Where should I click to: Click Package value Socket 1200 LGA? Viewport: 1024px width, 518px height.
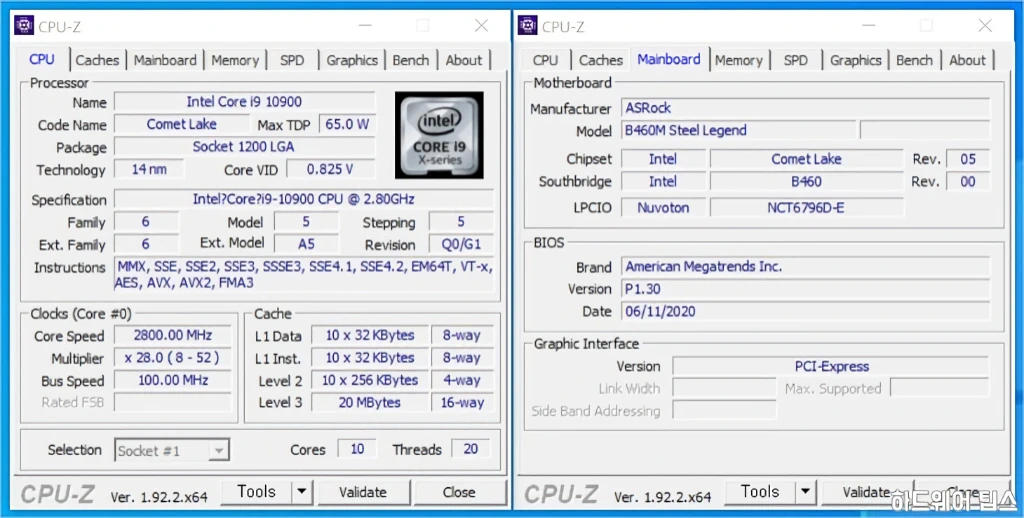click(244, 146)
